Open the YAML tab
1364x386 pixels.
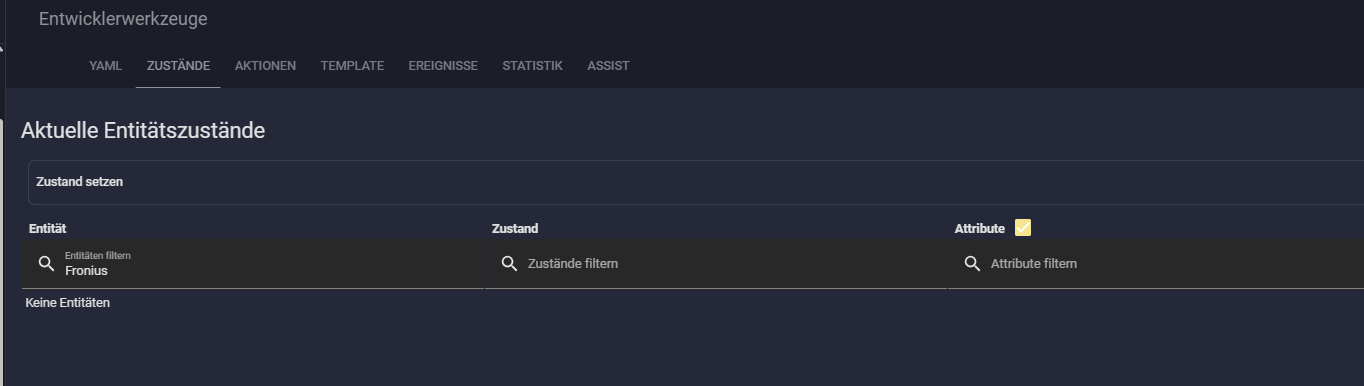(105, 66)
